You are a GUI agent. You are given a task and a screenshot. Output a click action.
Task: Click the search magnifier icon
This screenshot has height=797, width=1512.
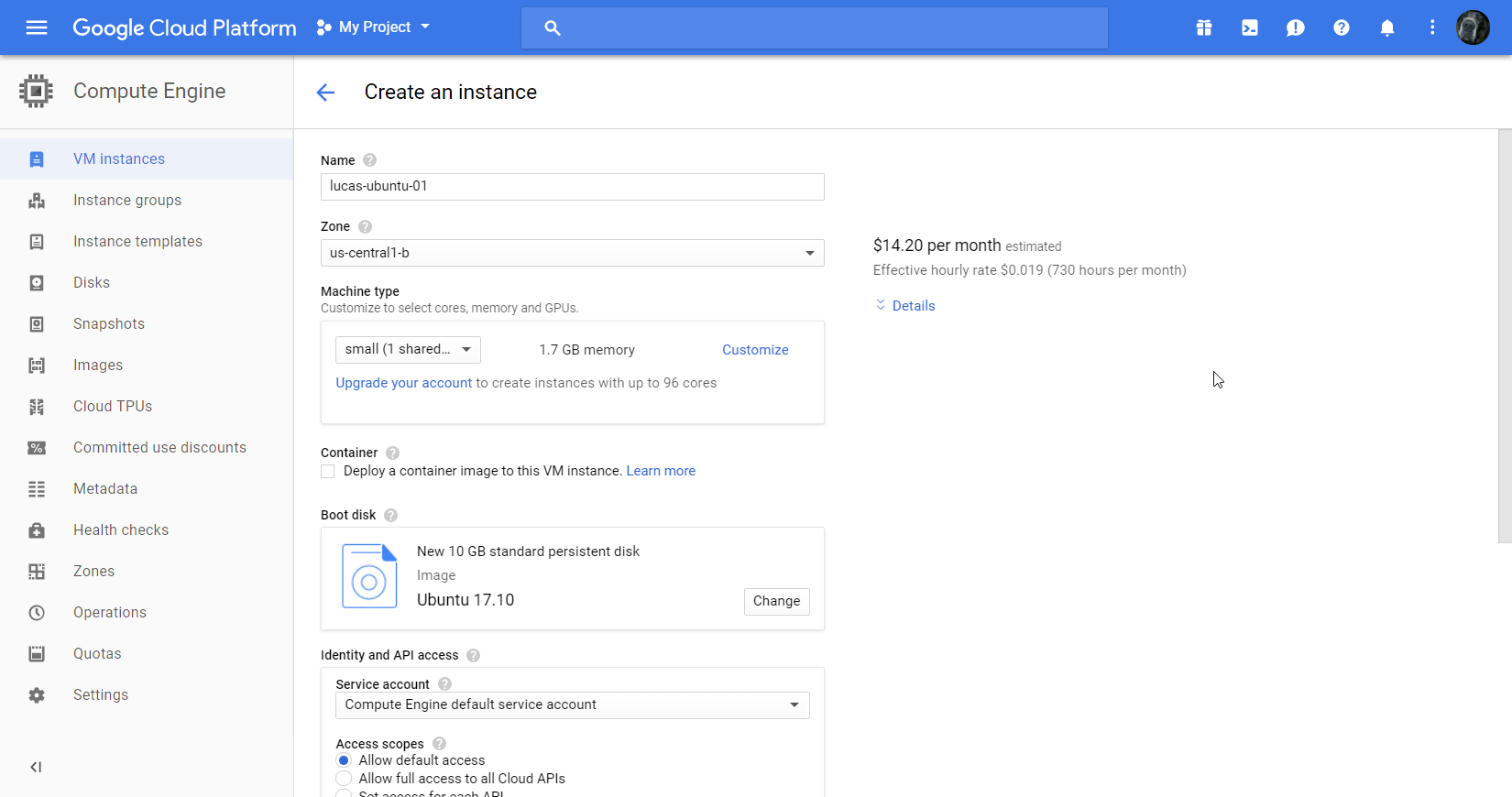click(x=553, y=27)
